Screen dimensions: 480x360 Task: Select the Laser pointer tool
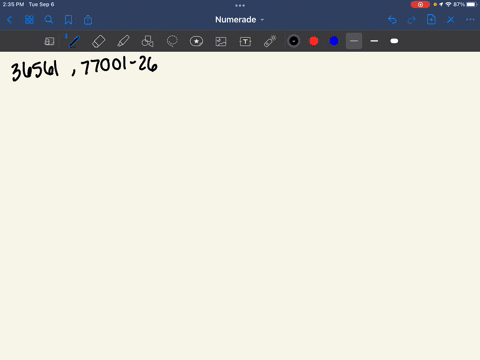pos(270,41)
